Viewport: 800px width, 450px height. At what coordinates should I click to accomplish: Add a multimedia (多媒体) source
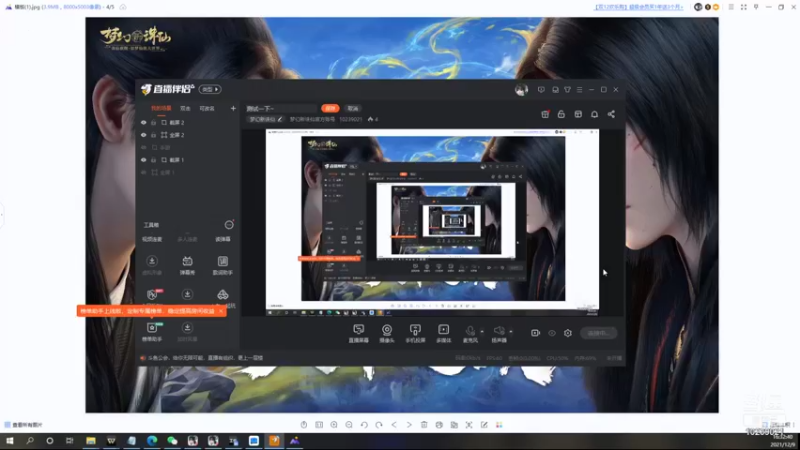443,333
